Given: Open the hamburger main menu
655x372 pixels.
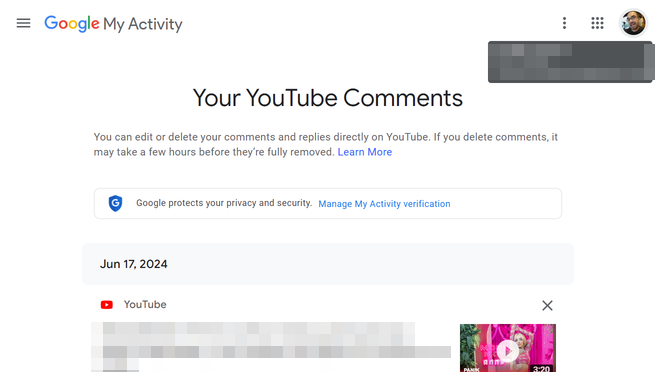Looking at the screenshot, I should point(23,23).
